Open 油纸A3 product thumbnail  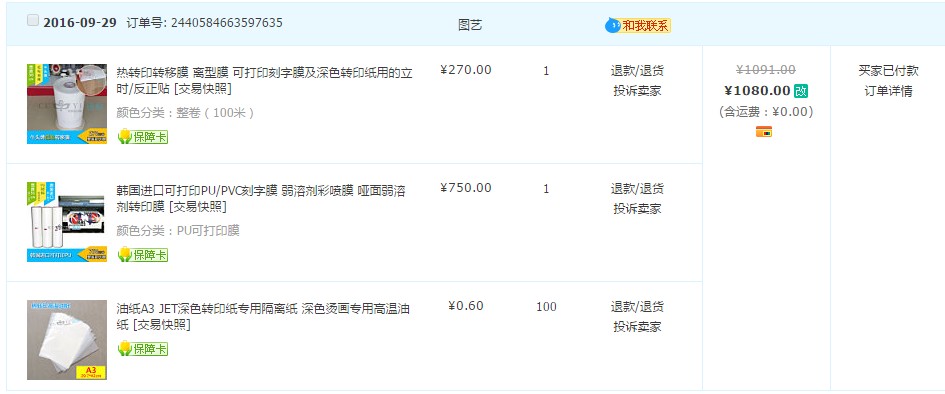tap(67, 340)
